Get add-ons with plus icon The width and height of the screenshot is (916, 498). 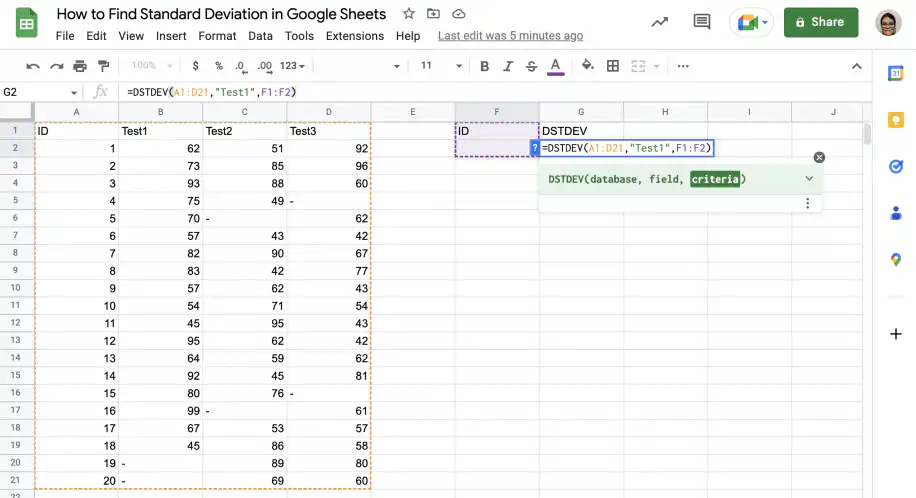point(896,334)
